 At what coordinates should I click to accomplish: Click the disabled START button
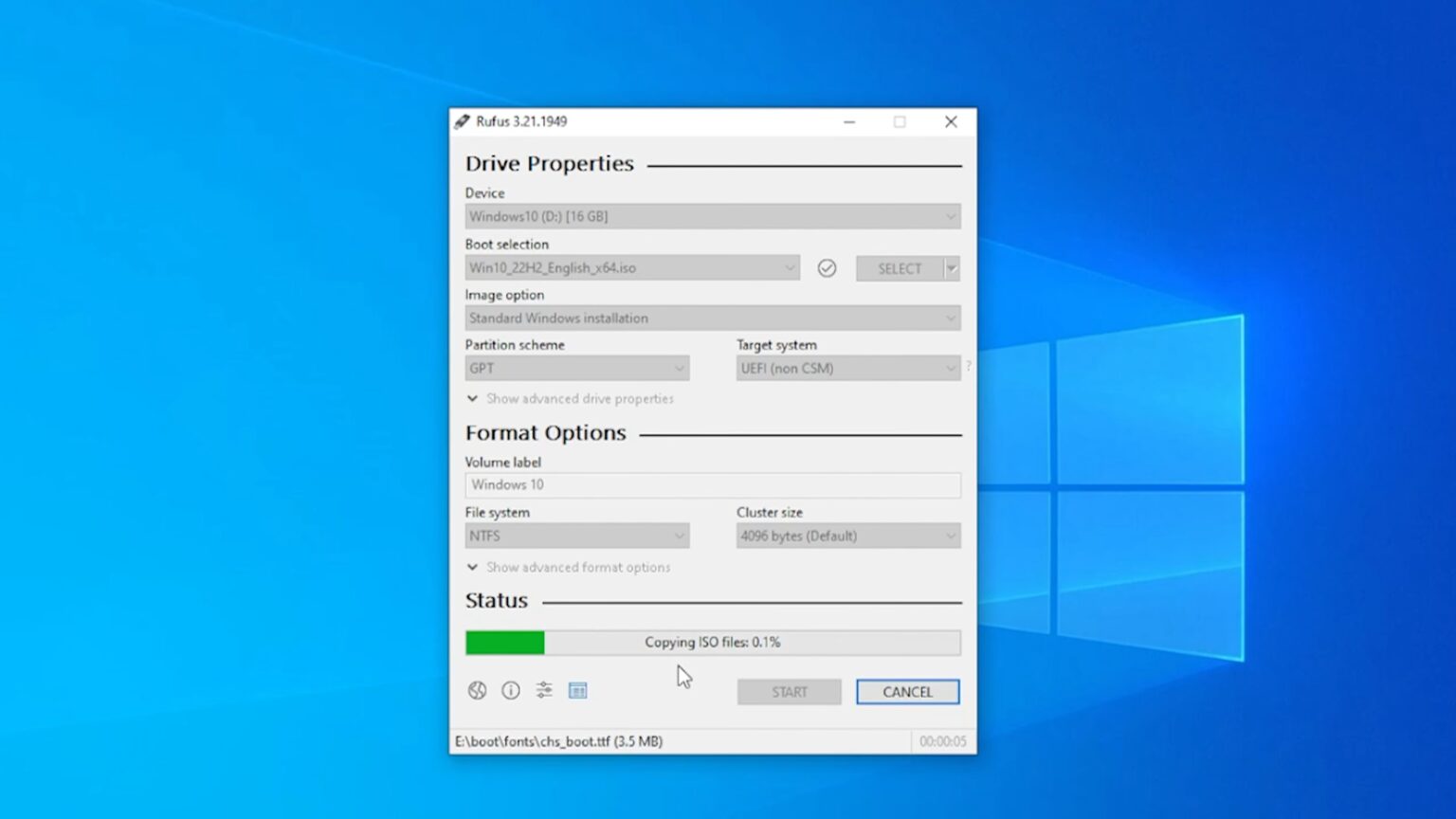click(789, 691)
